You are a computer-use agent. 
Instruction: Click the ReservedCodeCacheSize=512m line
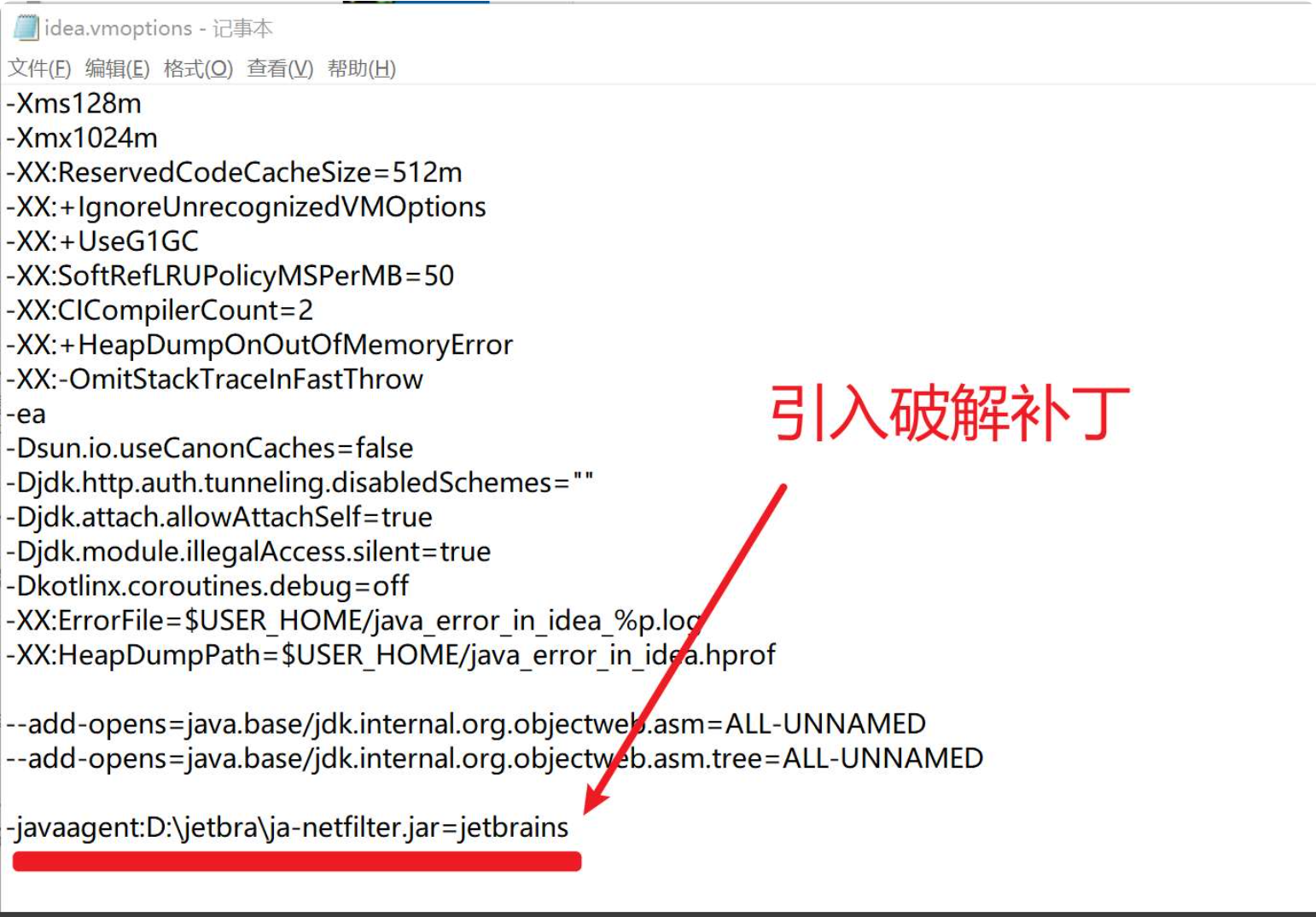point(234,172)
